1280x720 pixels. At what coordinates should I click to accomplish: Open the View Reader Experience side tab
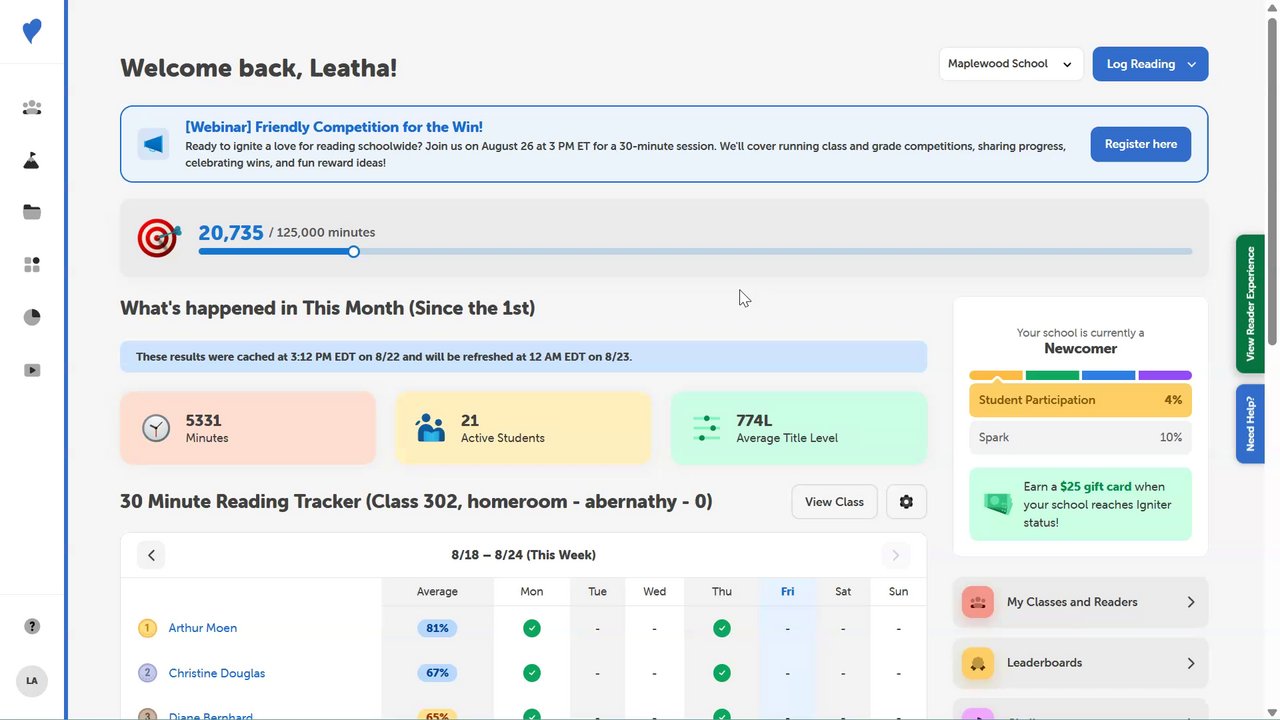[x=1250, y=304]
